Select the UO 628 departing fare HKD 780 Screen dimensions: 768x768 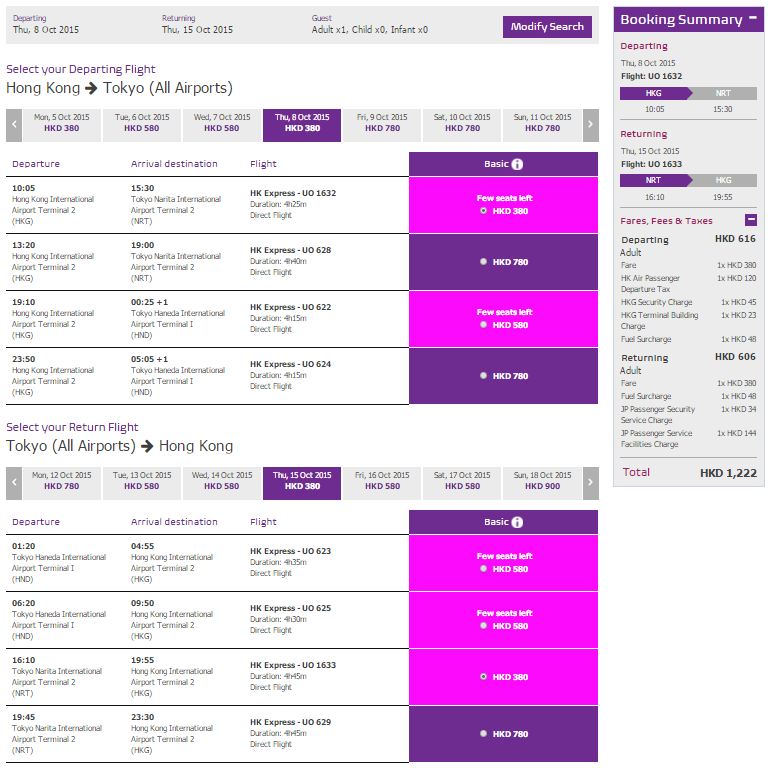click(x=484, y=262)
